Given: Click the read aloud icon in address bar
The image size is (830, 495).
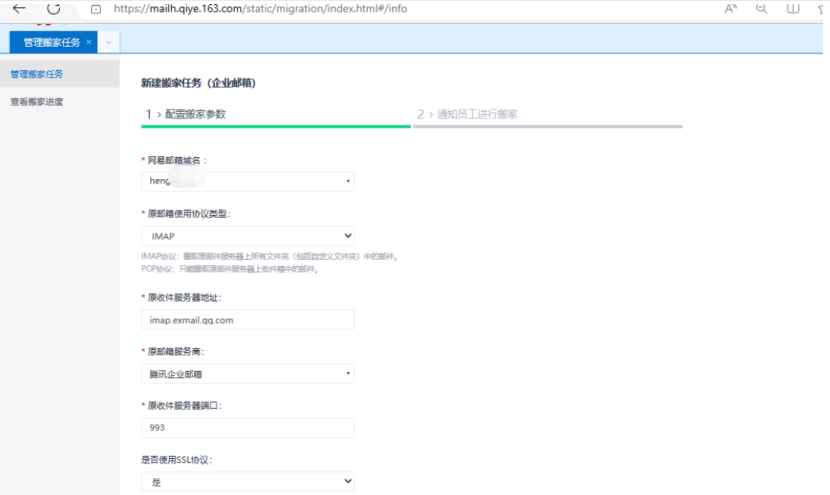Looking at the screenshot, I should [730, 8].
